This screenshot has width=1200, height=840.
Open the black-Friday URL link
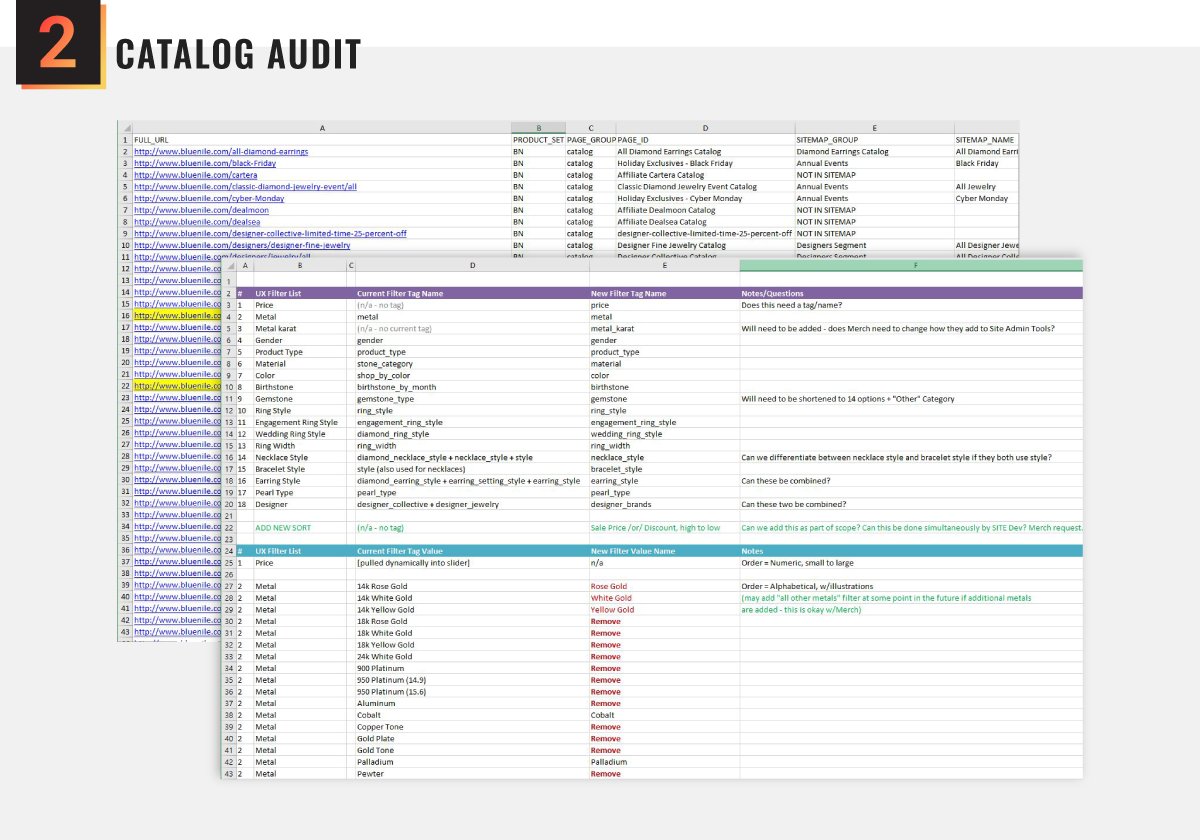coord(205,163)
